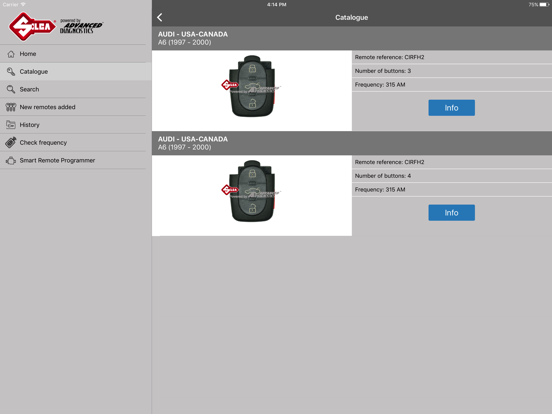This screenshot has width=552, height=414.
Task: Click the Catalogue title in top bar
Action: point(351,17)
